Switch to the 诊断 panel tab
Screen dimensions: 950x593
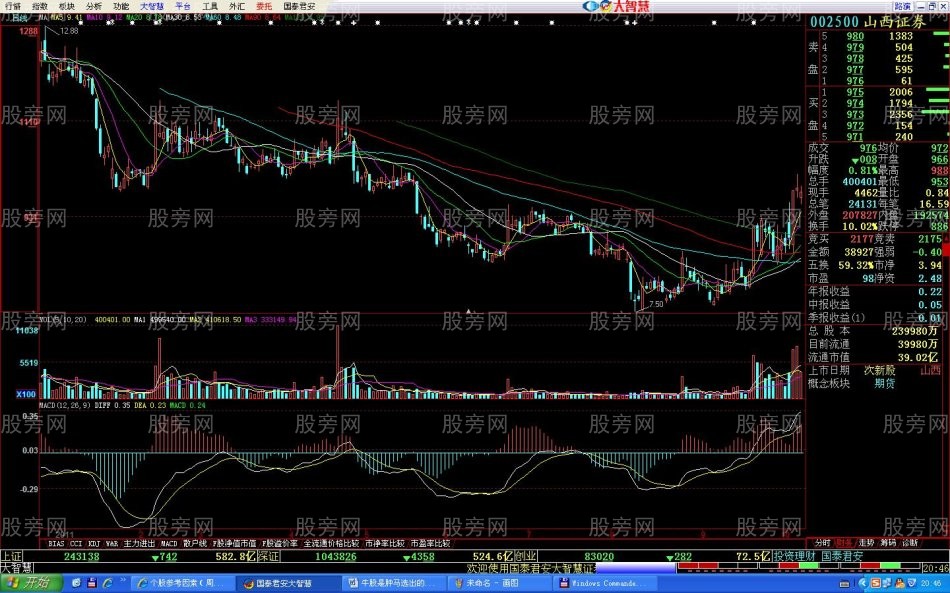909,543
